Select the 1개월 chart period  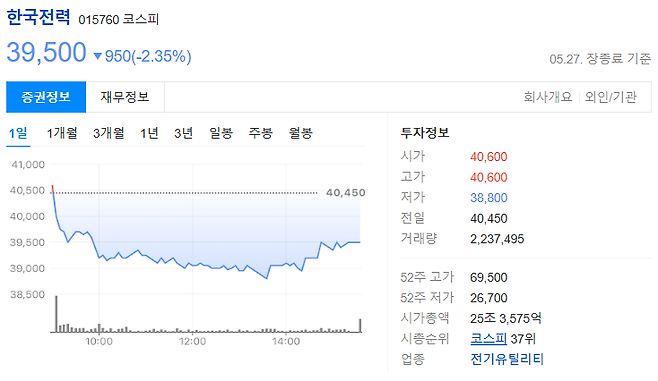(62, 133)
